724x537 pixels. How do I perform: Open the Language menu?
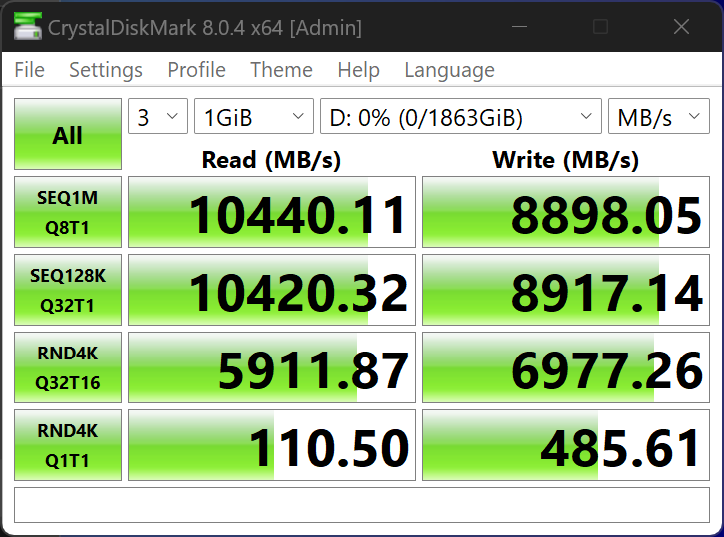pos(449,70)
